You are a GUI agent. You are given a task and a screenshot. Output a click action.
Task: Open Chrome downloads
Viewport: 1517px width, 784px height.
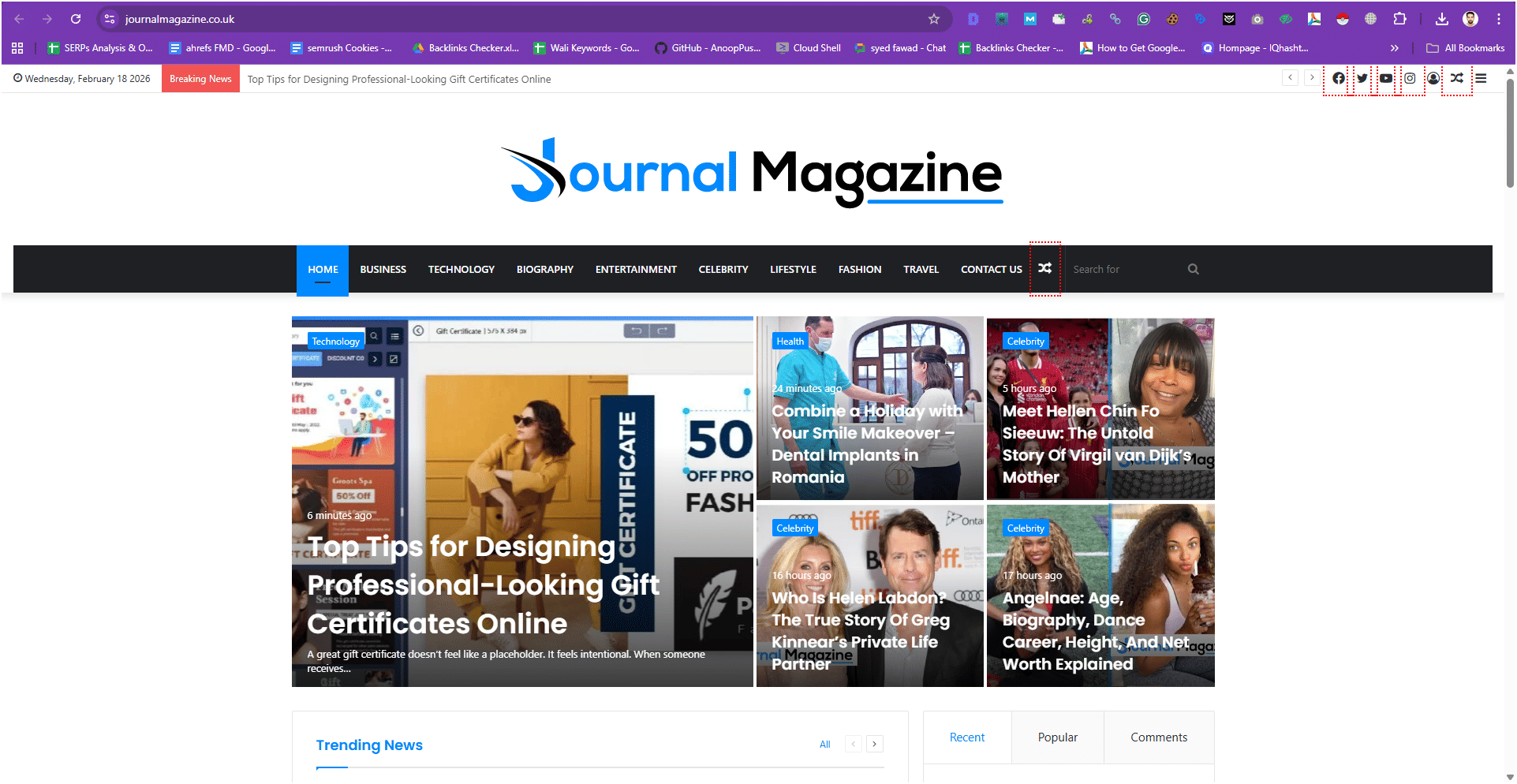click(x=1441, y=19)
